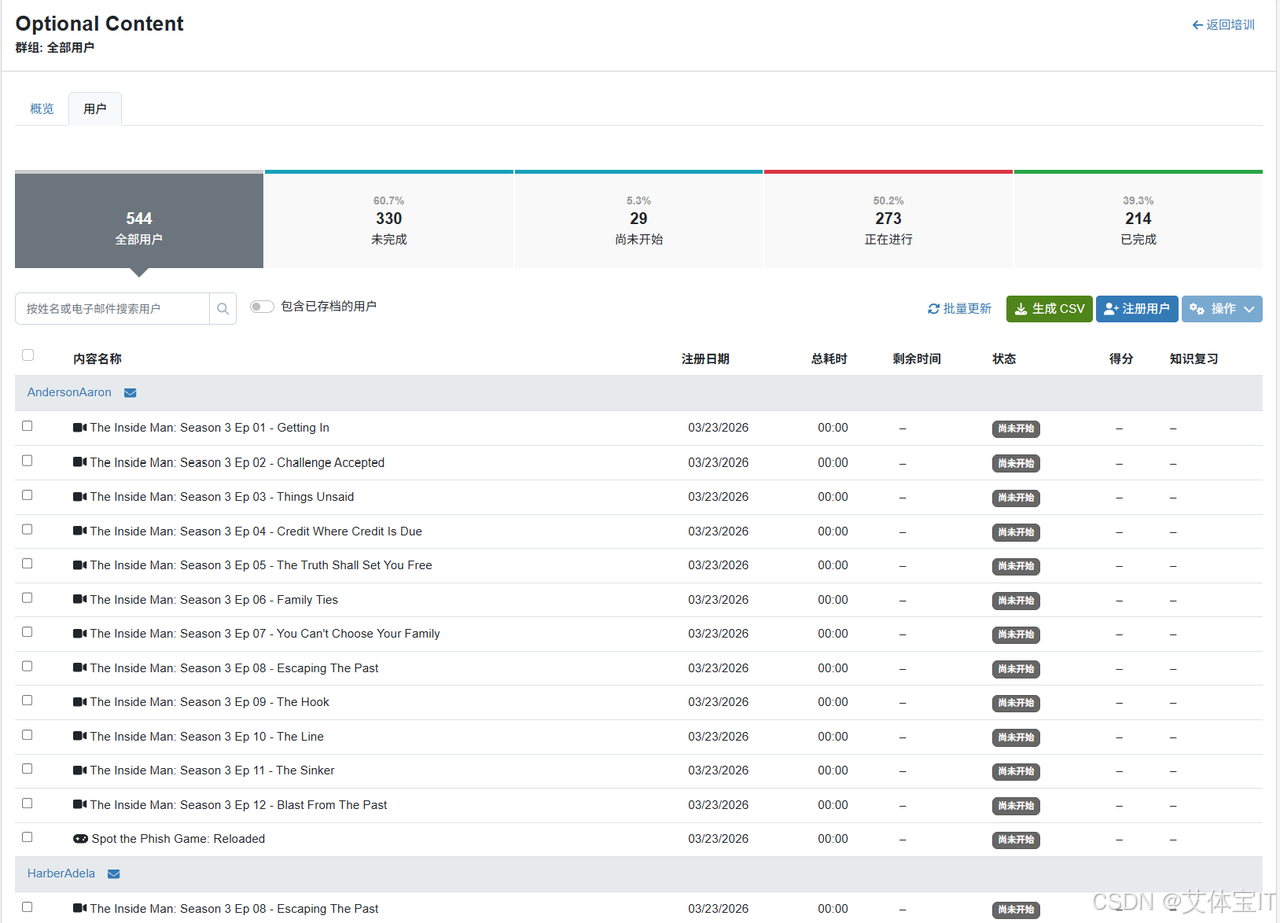Click the search magnifier icon button
The width and height of the screenshot is (1280, 923).
(x=223, y=309)
